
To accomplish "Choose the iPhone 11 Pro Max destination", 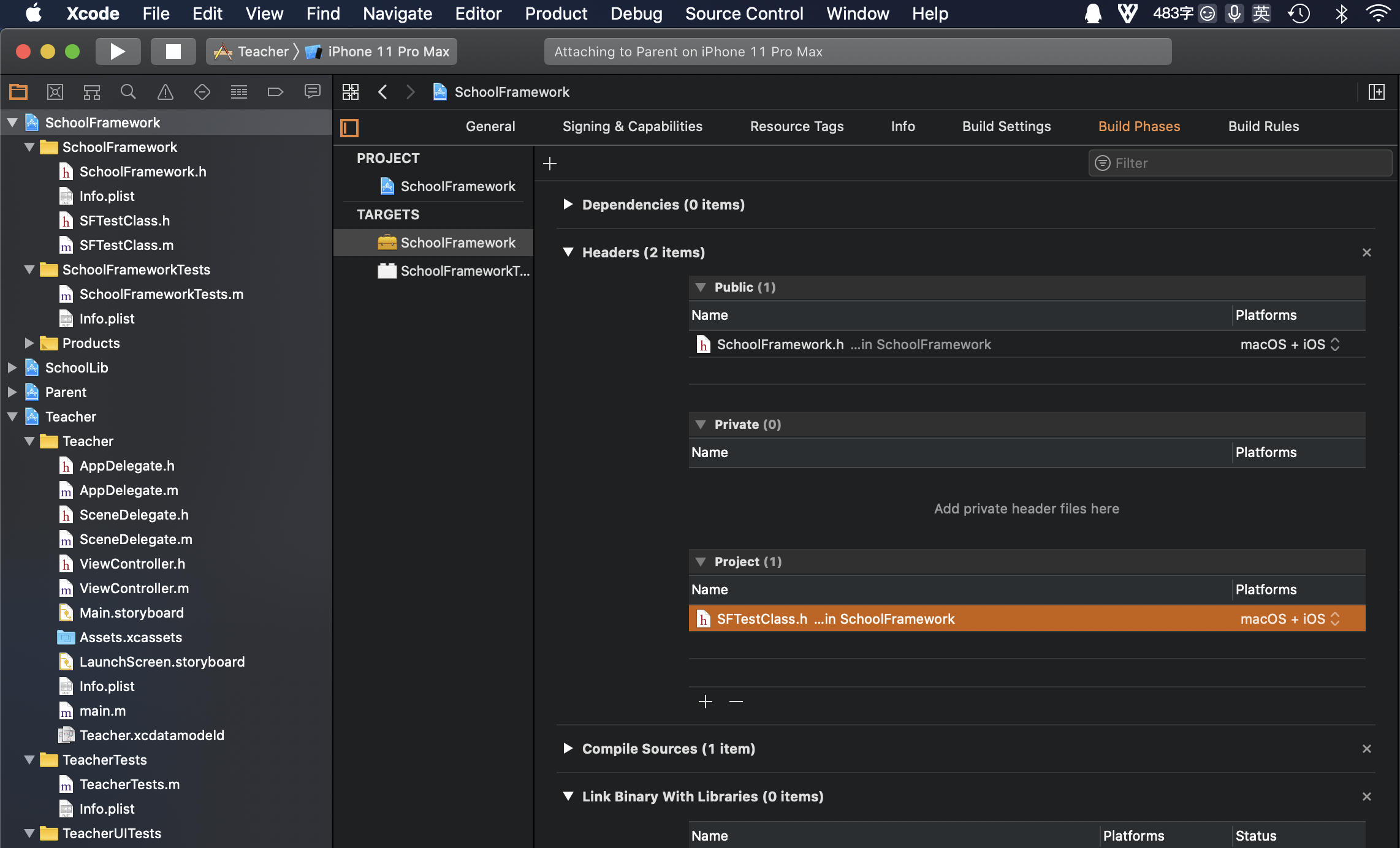I will pos(378,51).
